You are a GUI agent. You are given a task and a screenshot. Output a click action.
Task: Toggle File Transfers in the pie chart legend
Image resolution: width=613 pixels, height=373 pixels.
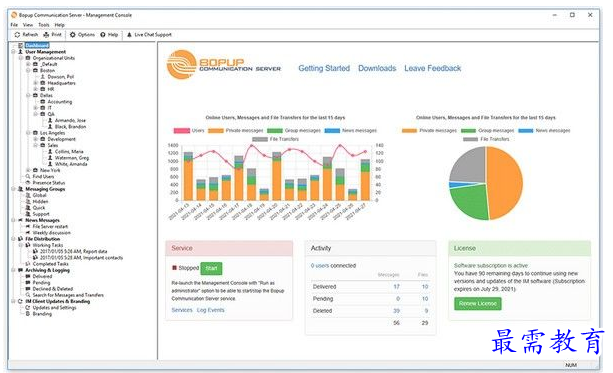[x=486, y=139]
